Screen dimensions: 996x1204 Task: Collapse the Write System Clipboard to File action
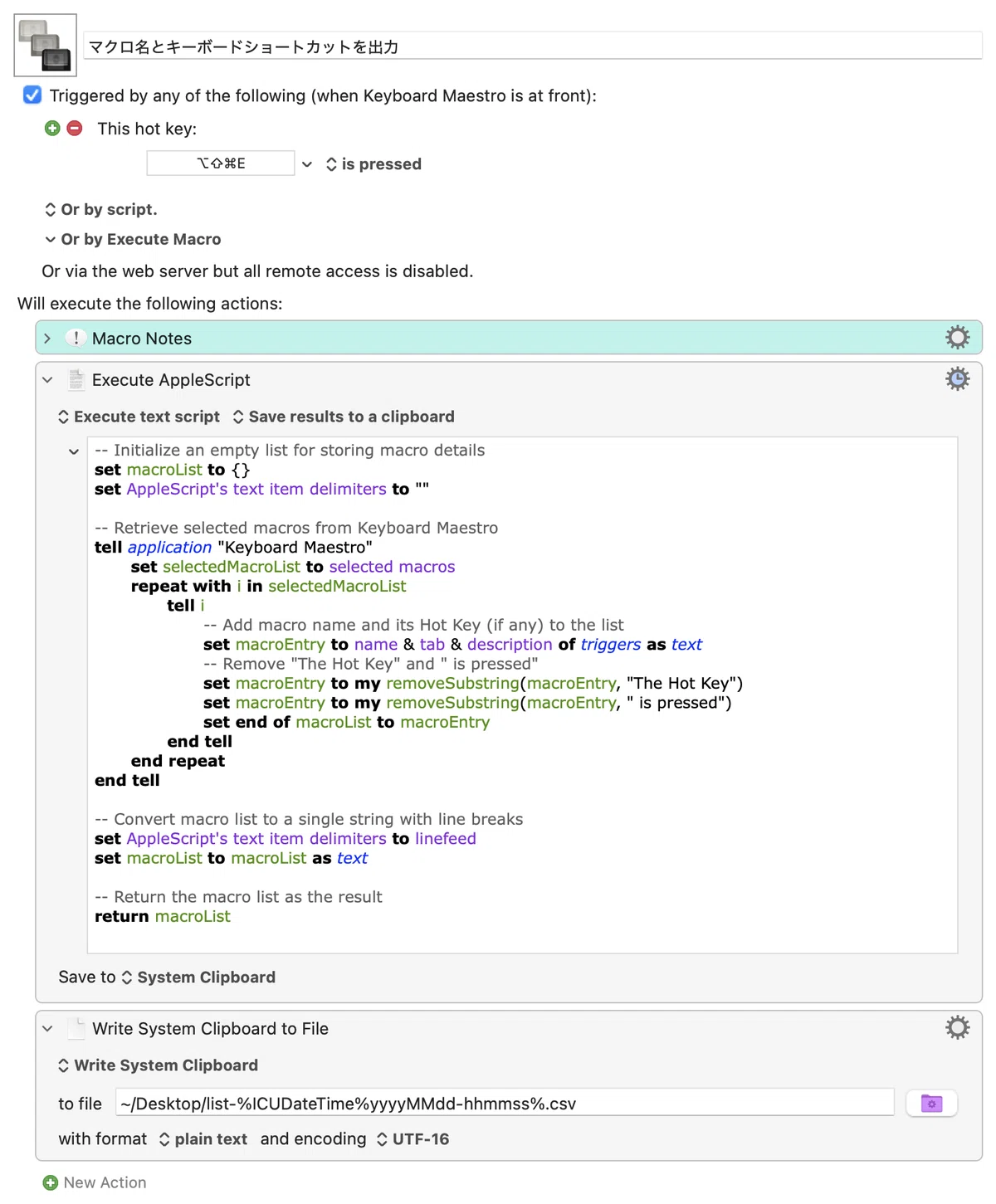pos(47,1029)
